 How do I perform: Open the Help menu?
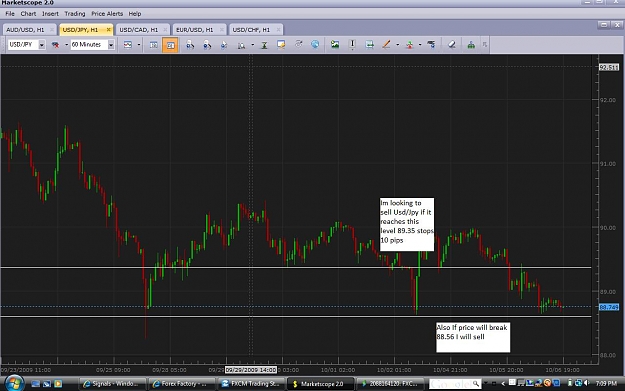[x=135, y=14]
